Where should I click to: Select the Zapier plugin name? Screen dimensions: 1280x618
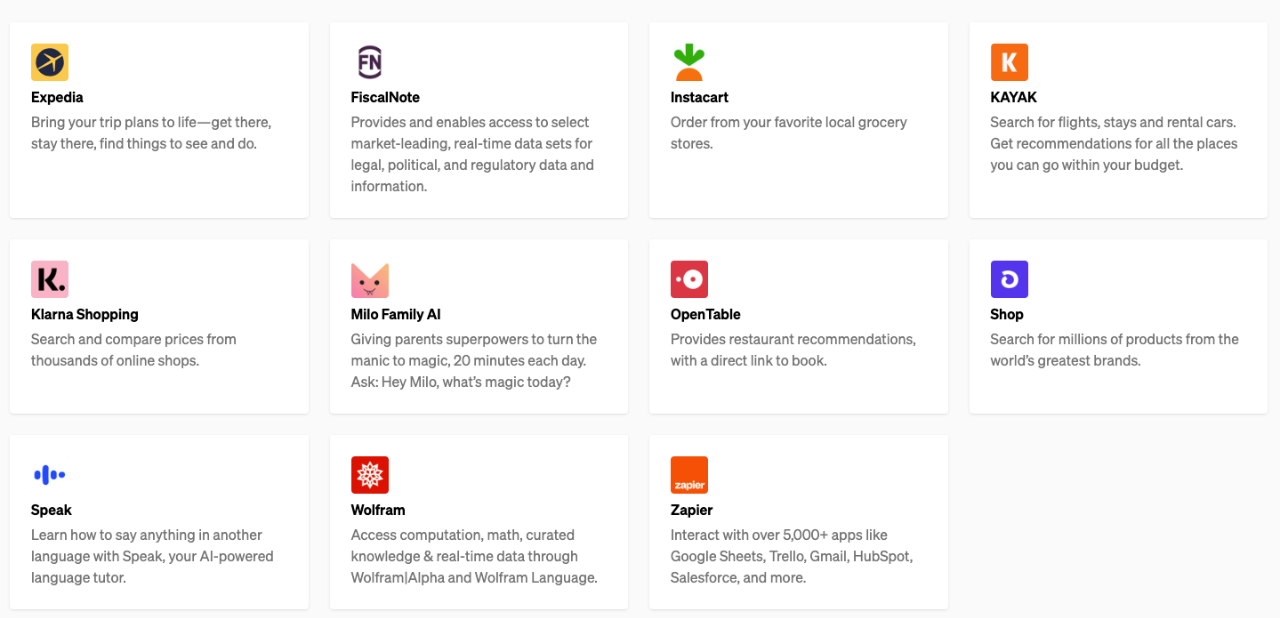click(x=691, y=510)
